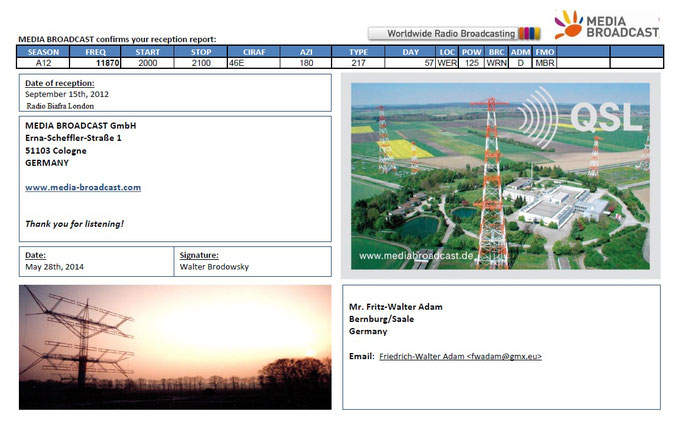The image size is (682, 425).
Task: Select the sunset antenna photo
Action: click(175, 347)
